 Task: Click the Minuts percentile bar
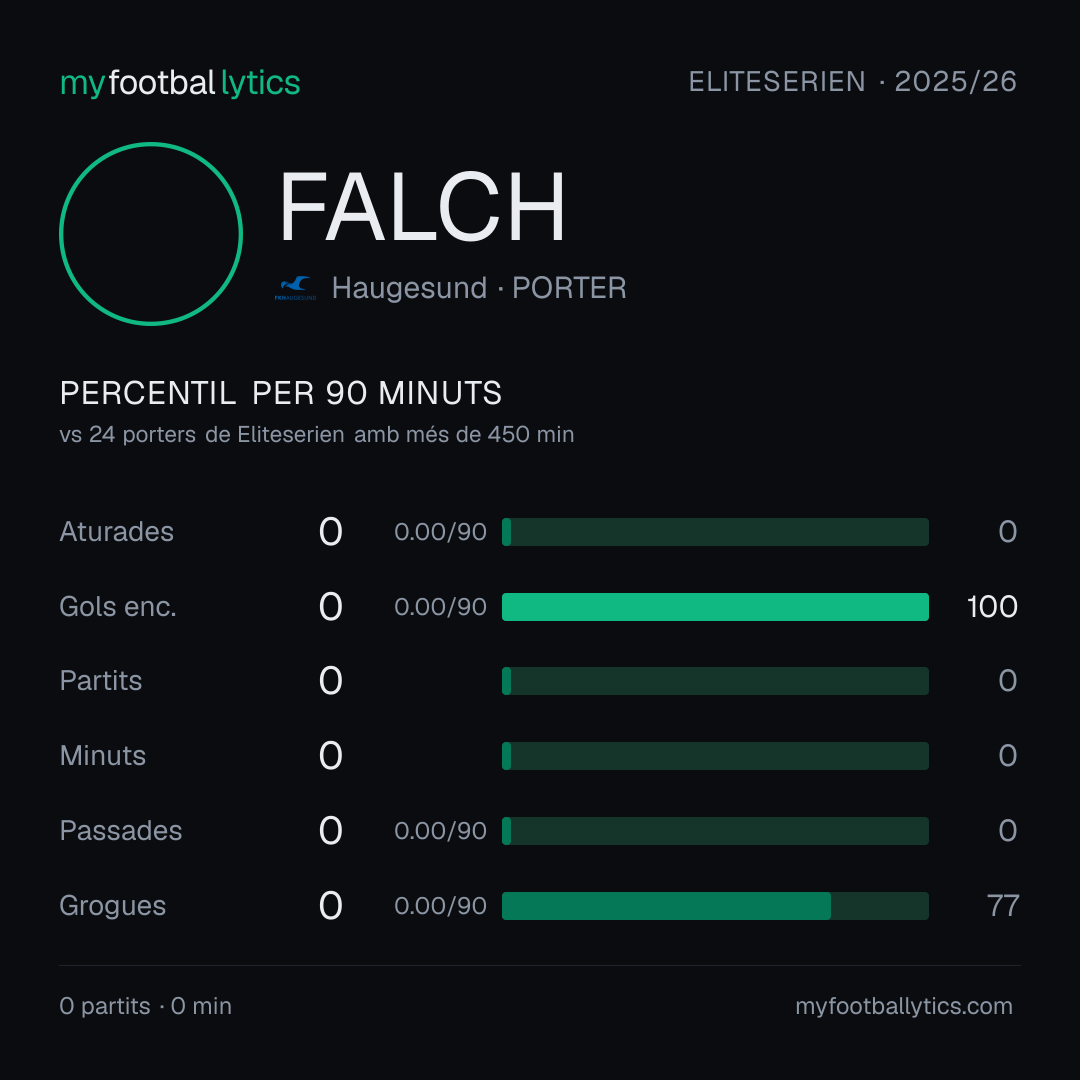tap(715, 756)
